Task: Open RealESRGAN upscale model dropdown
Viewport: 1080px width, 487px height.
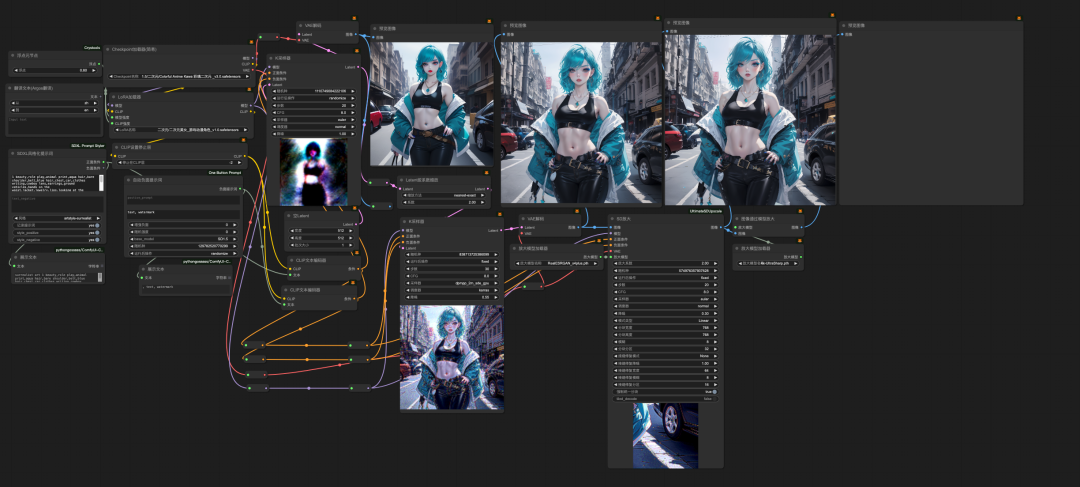Action: point(557,263)
